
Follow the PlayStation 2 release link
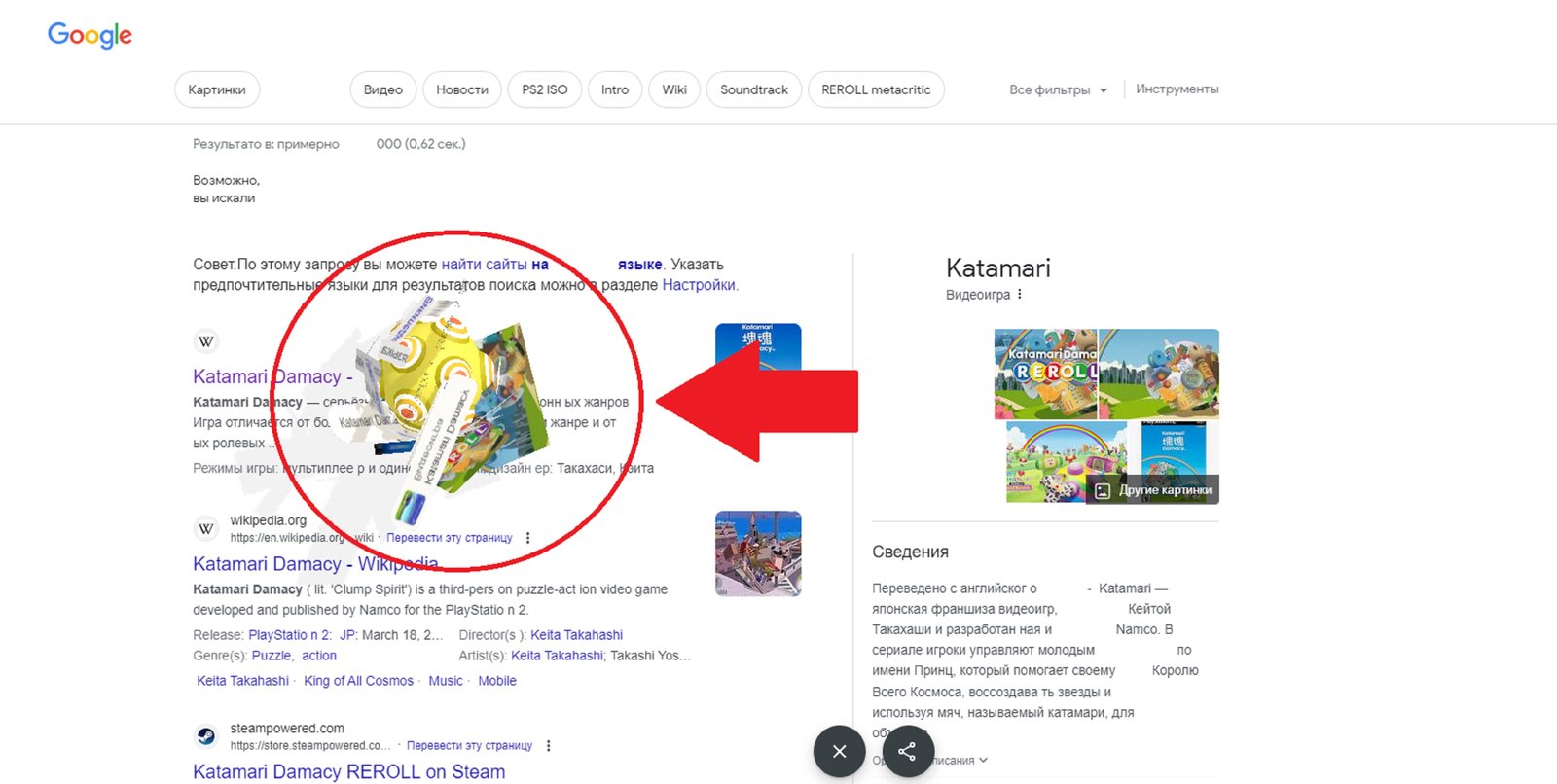coord(290,635)
